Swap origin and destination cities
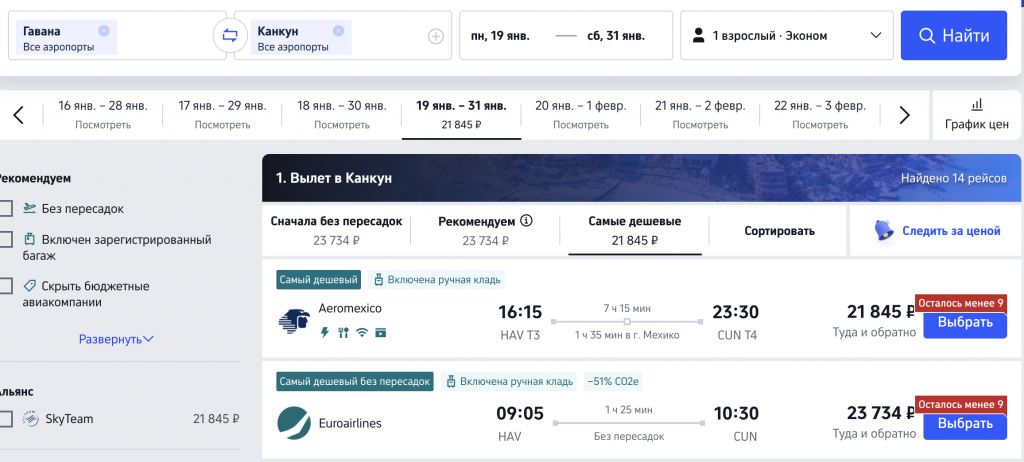 tap(229, 36)
